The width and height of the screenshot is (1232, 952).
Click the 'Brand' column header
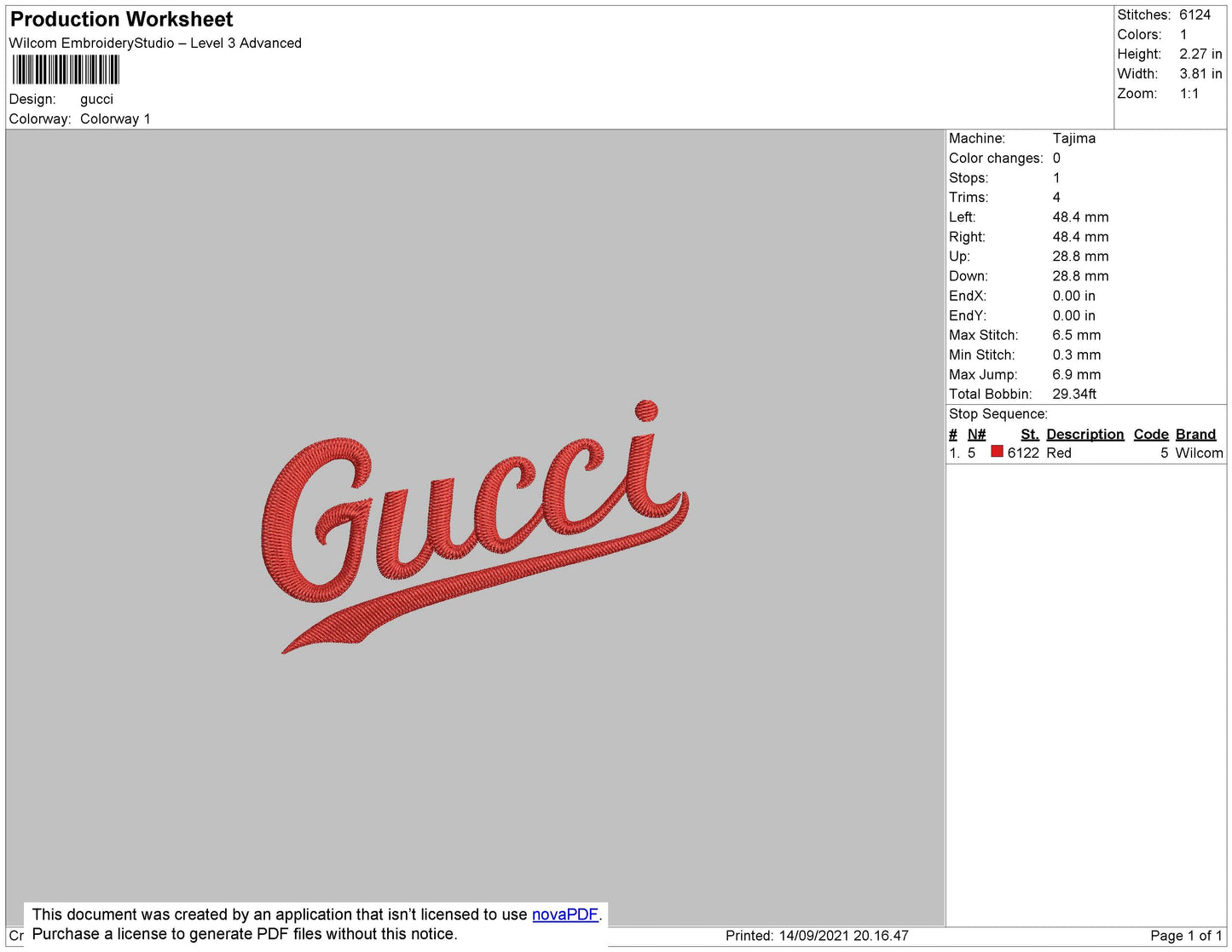1196,434
